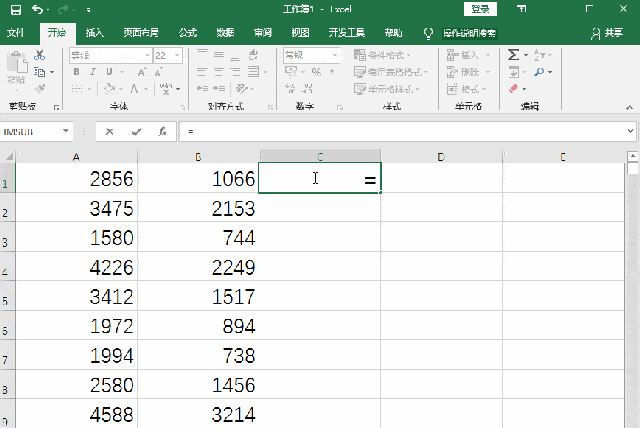Viewport: 640px width, 428px height.
Task: Open the Cell Styles 单元格样式 menu
Action: click(x=387, y=89)
